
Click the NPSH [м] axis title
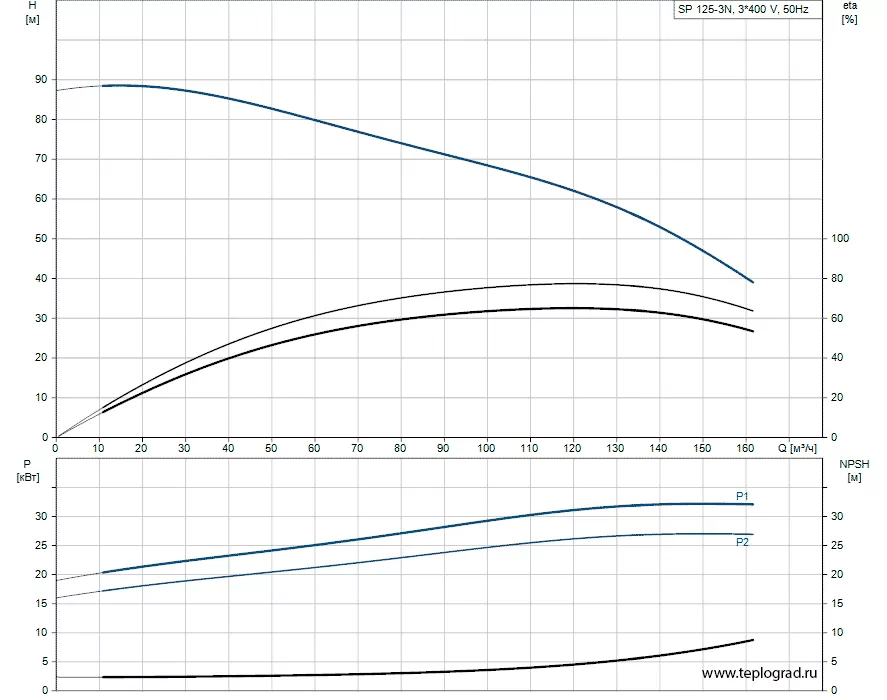(x=854, y=471)
